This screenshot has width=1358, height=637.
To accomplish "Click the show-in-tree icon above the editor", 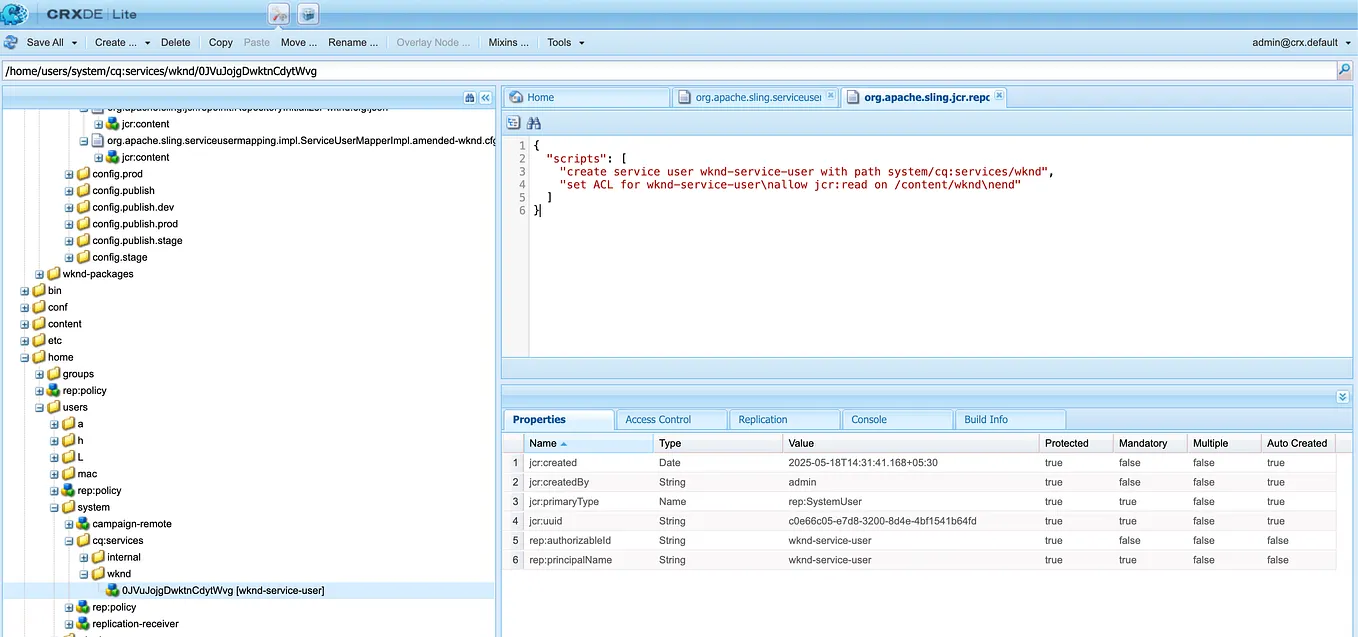I will click(x=514, y=122).
